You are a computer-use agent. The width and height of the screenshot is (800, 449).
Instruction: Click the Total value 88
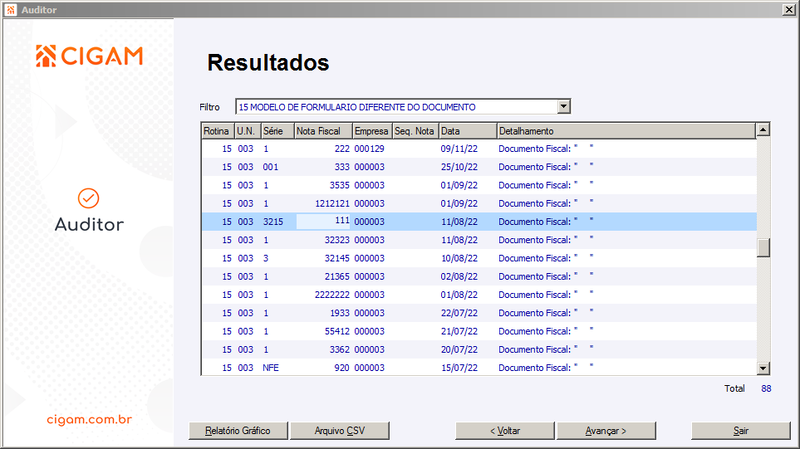(x=766, y=388)
